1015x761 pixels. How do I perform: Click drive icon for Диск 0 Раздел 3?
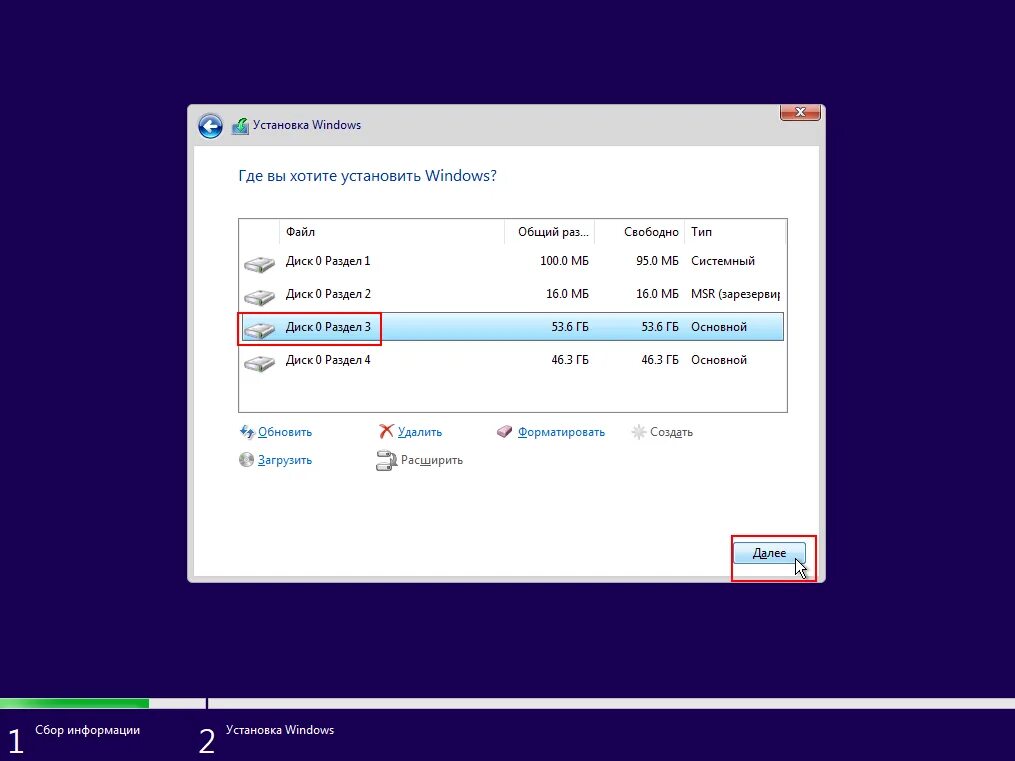[x=260, y=330]
